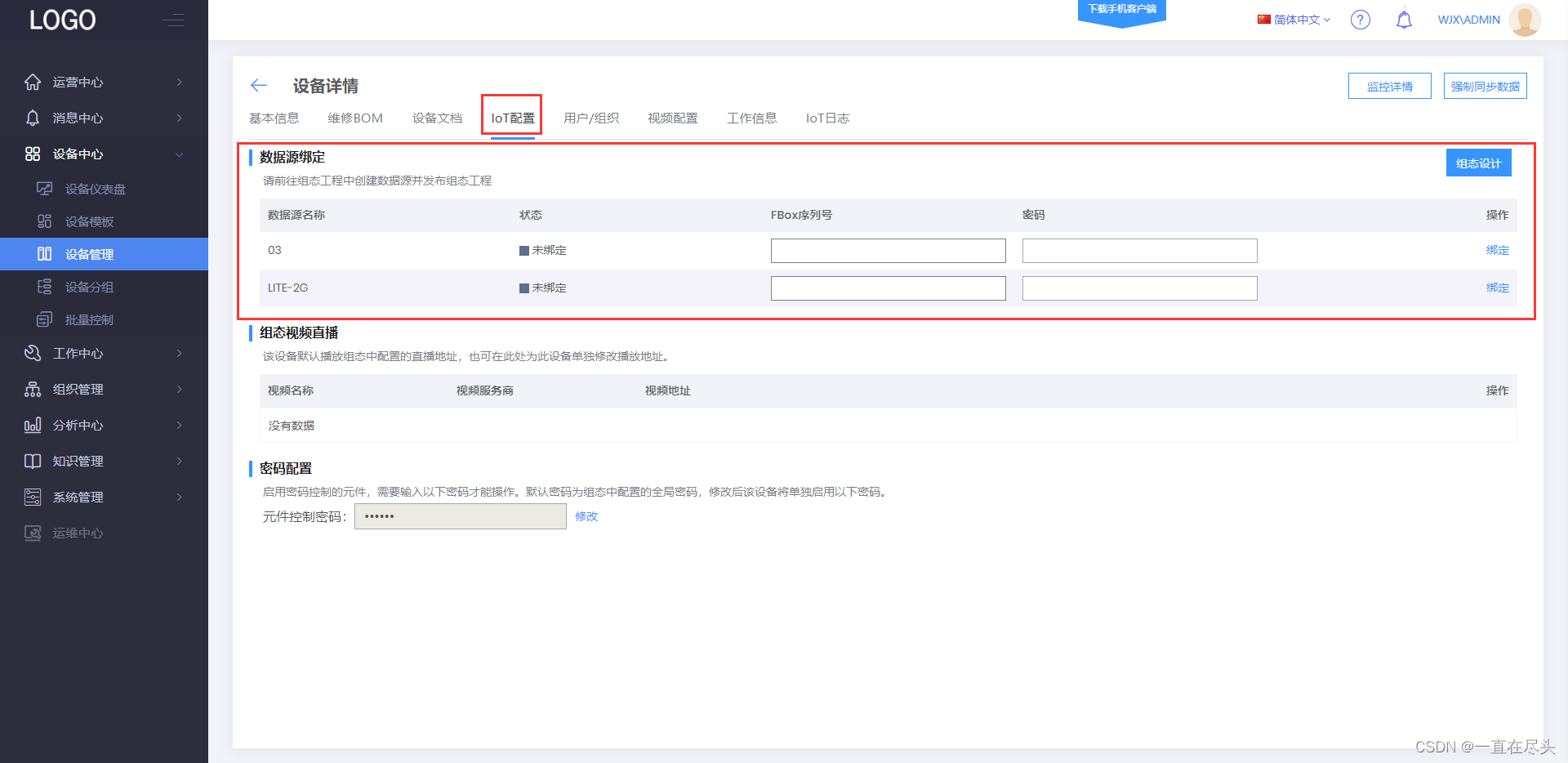Click the 消息中心 bell icon in sidebar
Viewport: 1568px width, 763px height.
point(33,118)
